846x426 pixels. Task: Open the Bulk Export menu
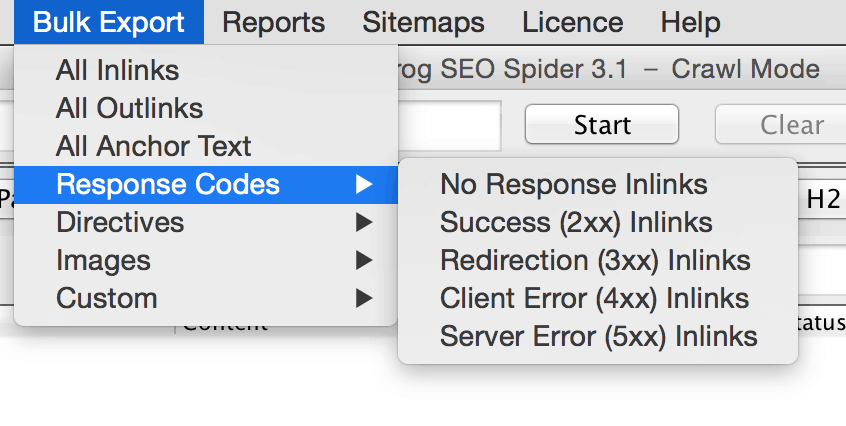click(x=108, y=22)
